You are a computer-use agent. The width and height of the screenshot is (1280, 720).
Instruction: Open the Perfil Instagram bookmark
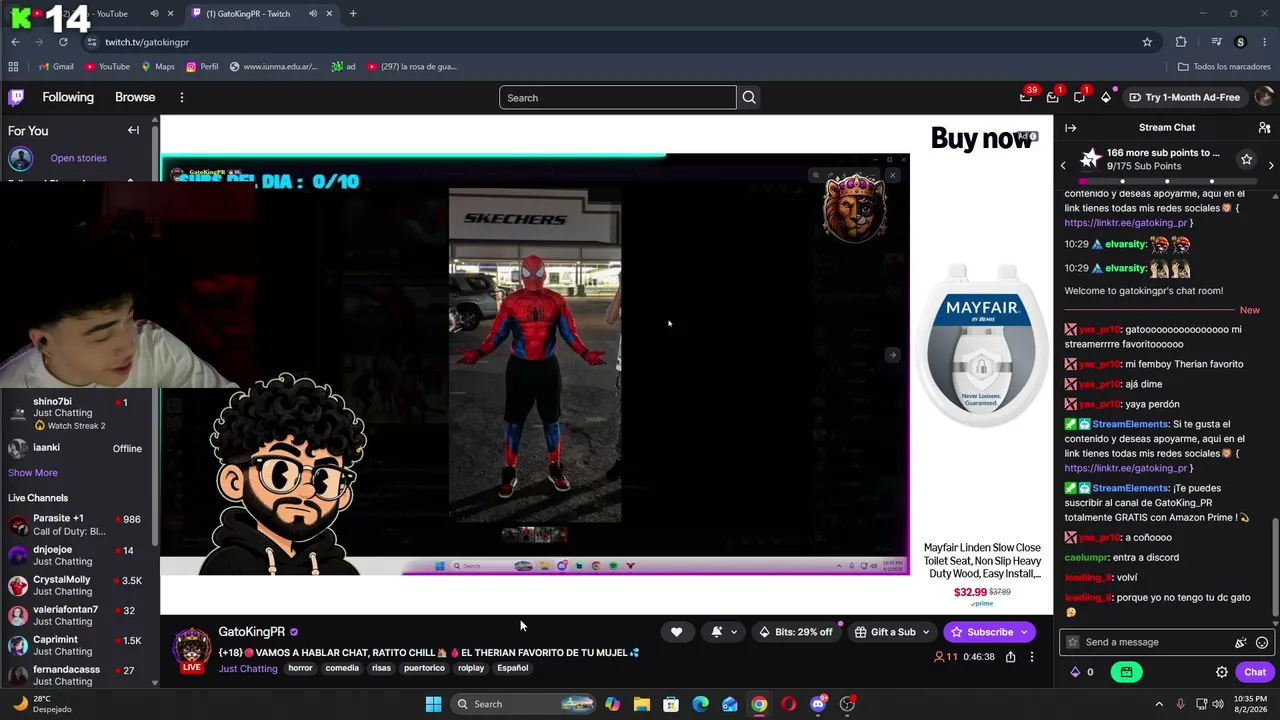(202, 67)
